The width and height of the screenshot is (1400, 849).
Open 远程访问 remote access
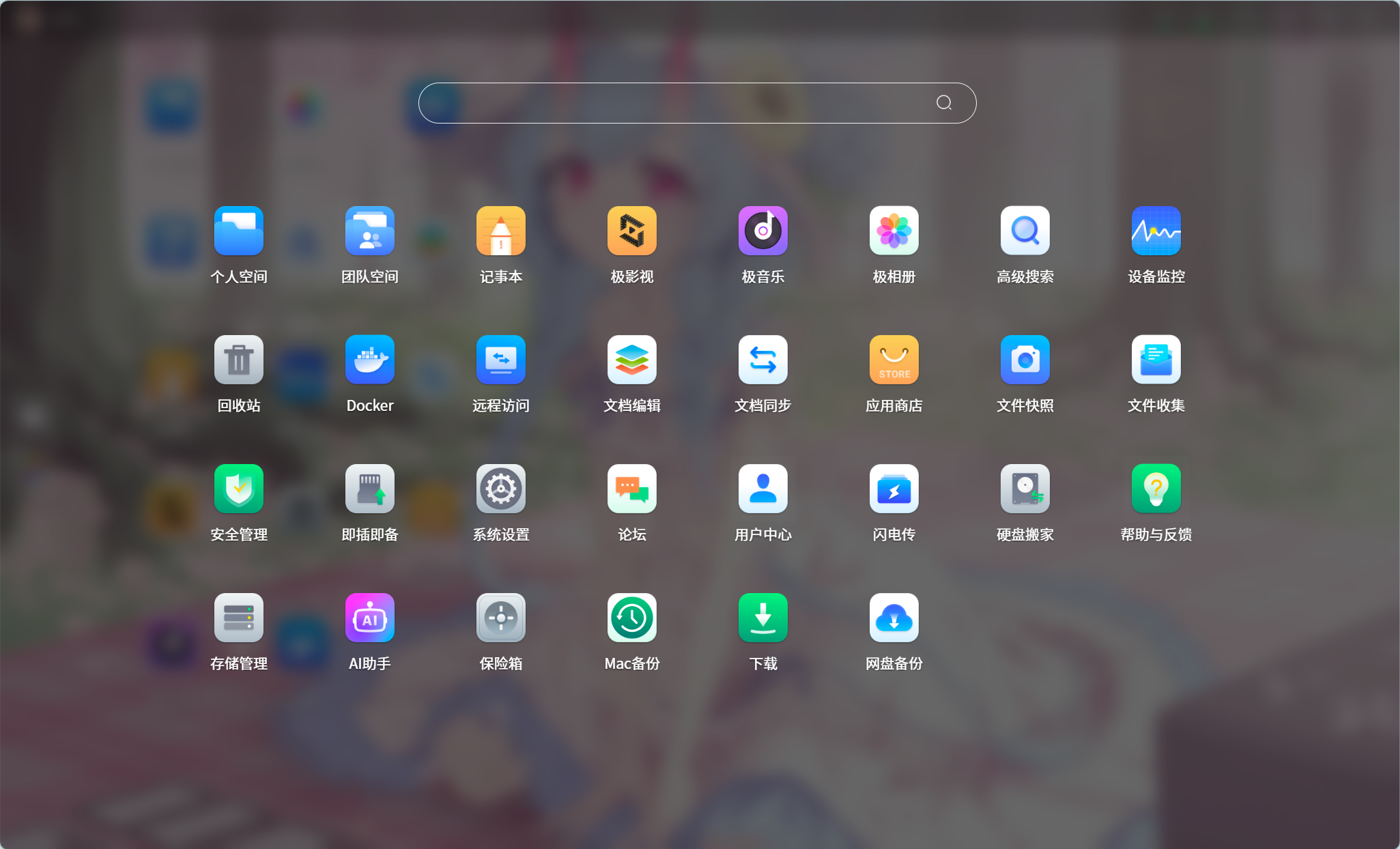(x=500, y=360)
